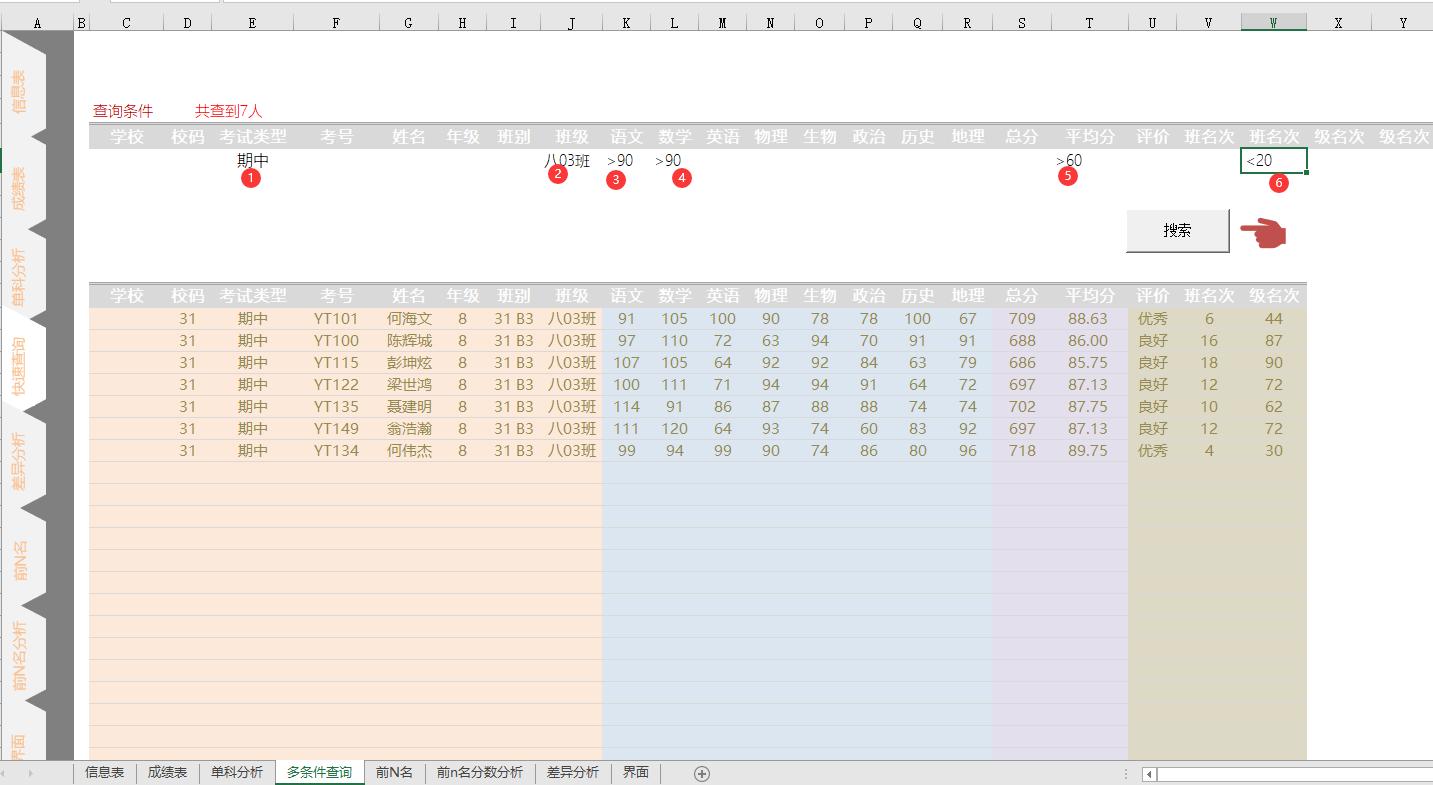
Task: Switch to the 差异分析 sheet tab
Action: [573, 772]
